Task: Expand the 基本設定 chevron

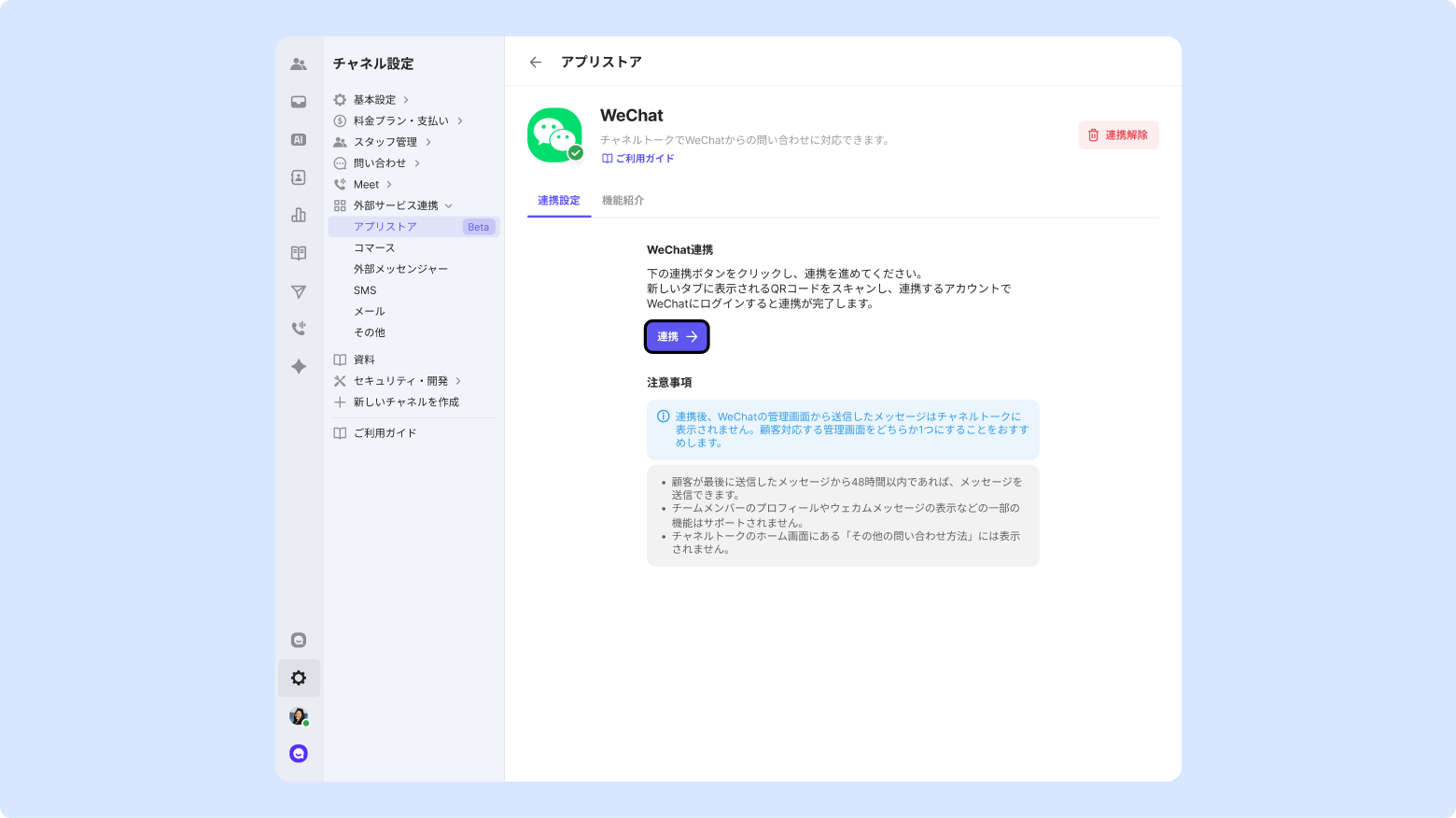Action: [406, 100]
